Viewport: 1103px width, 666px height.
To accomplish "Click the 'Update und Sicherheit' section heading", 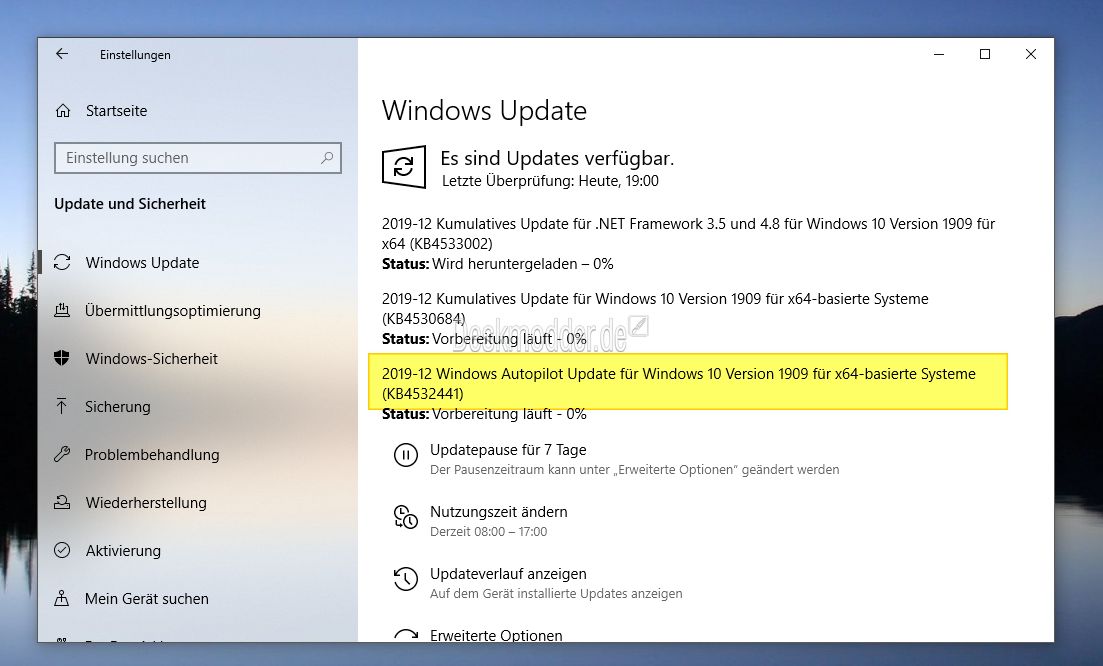I will [129, 204].
